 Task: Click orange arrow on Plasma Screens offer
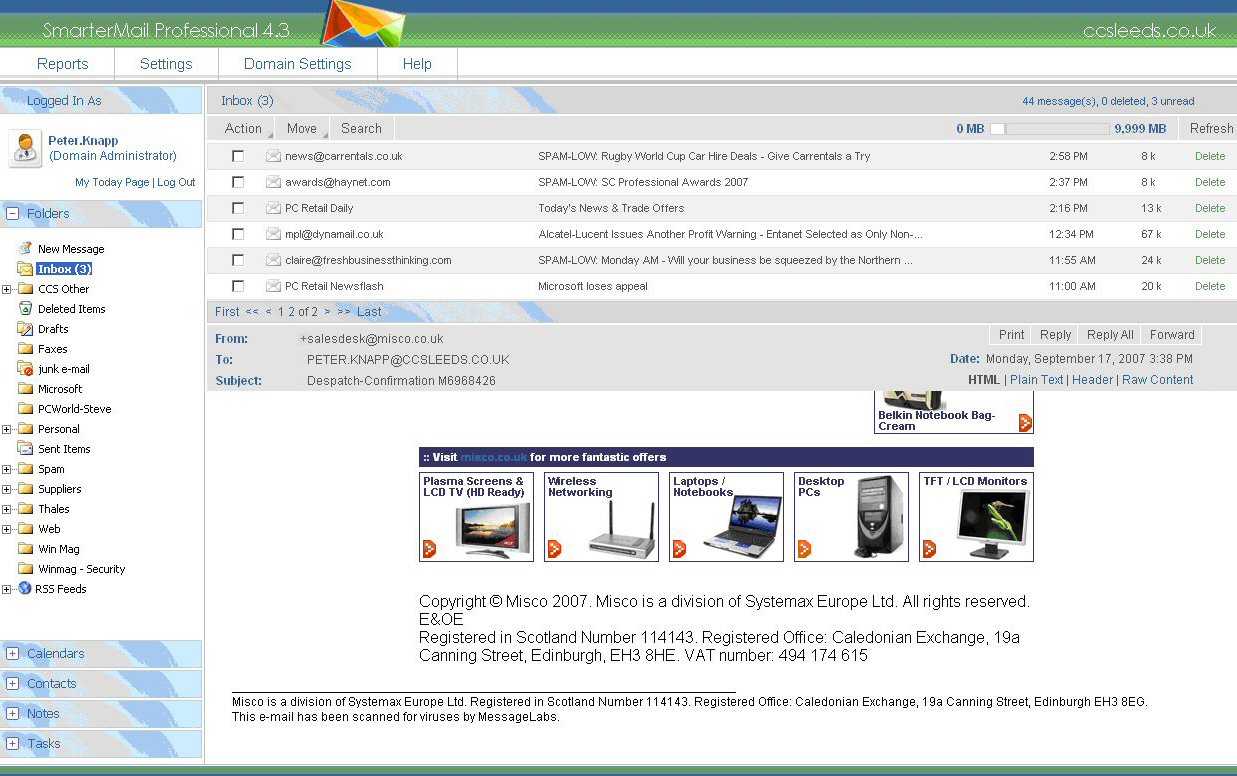pos(430,548)
